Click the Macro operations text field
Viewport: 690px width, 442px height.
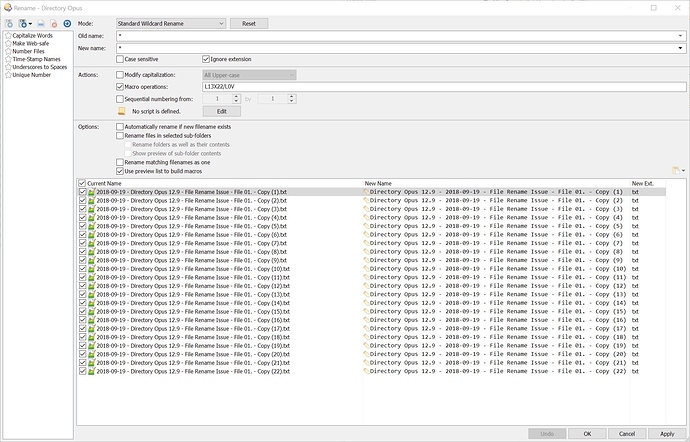[x=444, y=87]
